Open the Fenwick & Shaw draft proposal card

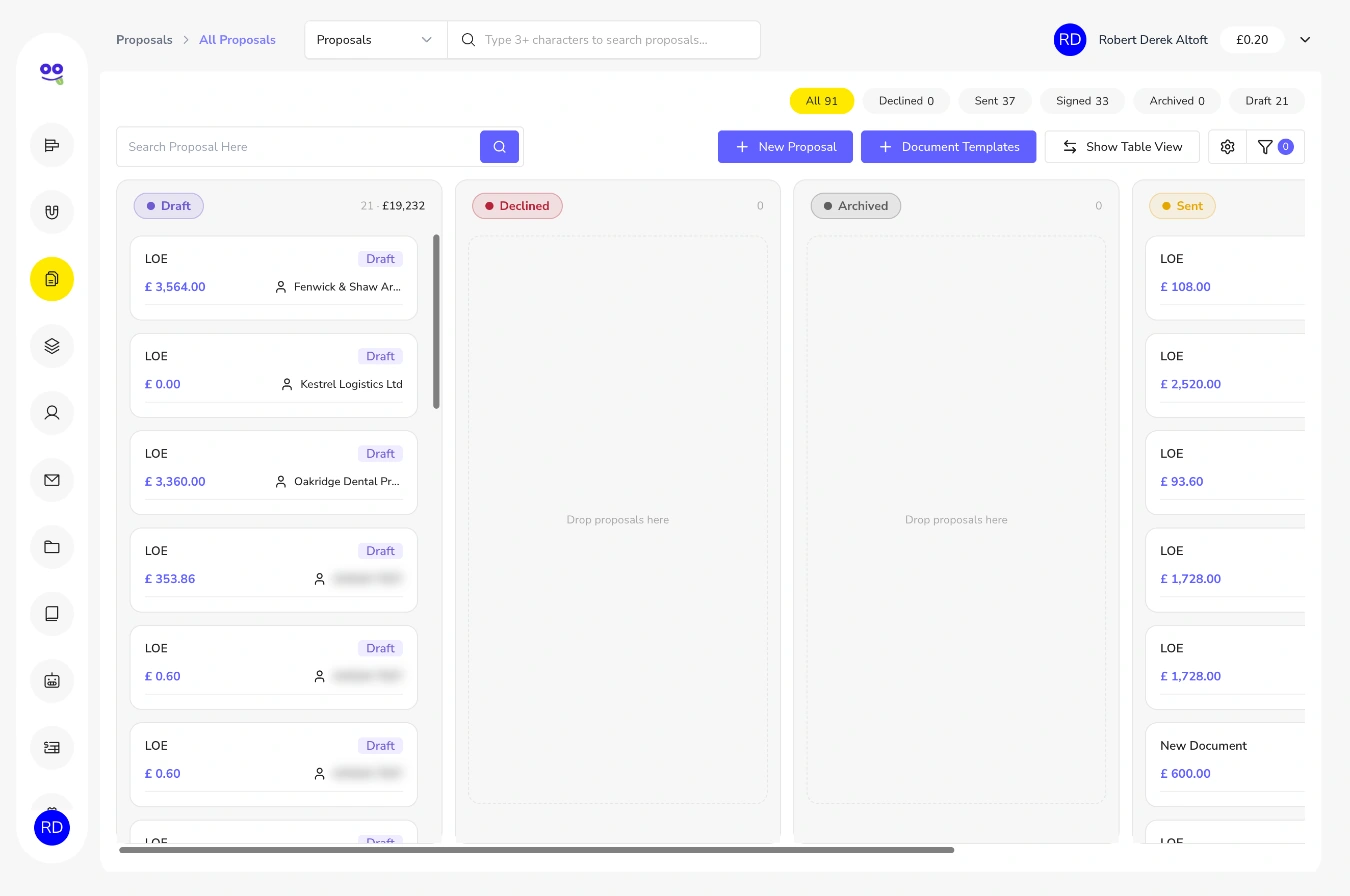tap(274, 278)
